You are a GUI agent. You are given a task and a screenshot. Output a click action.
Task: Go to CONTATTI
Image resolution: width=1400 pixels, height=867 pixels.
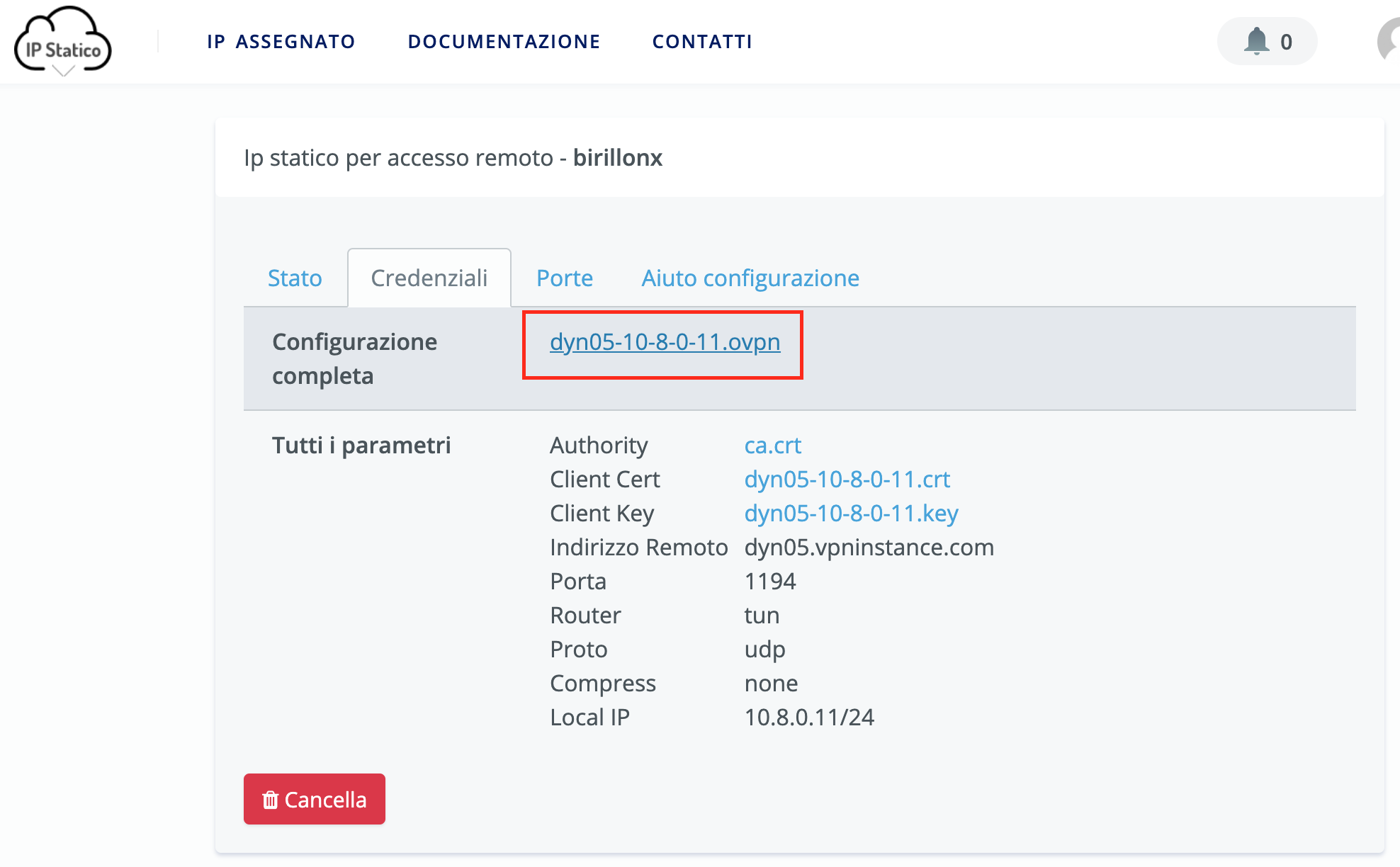pos(702,41)
